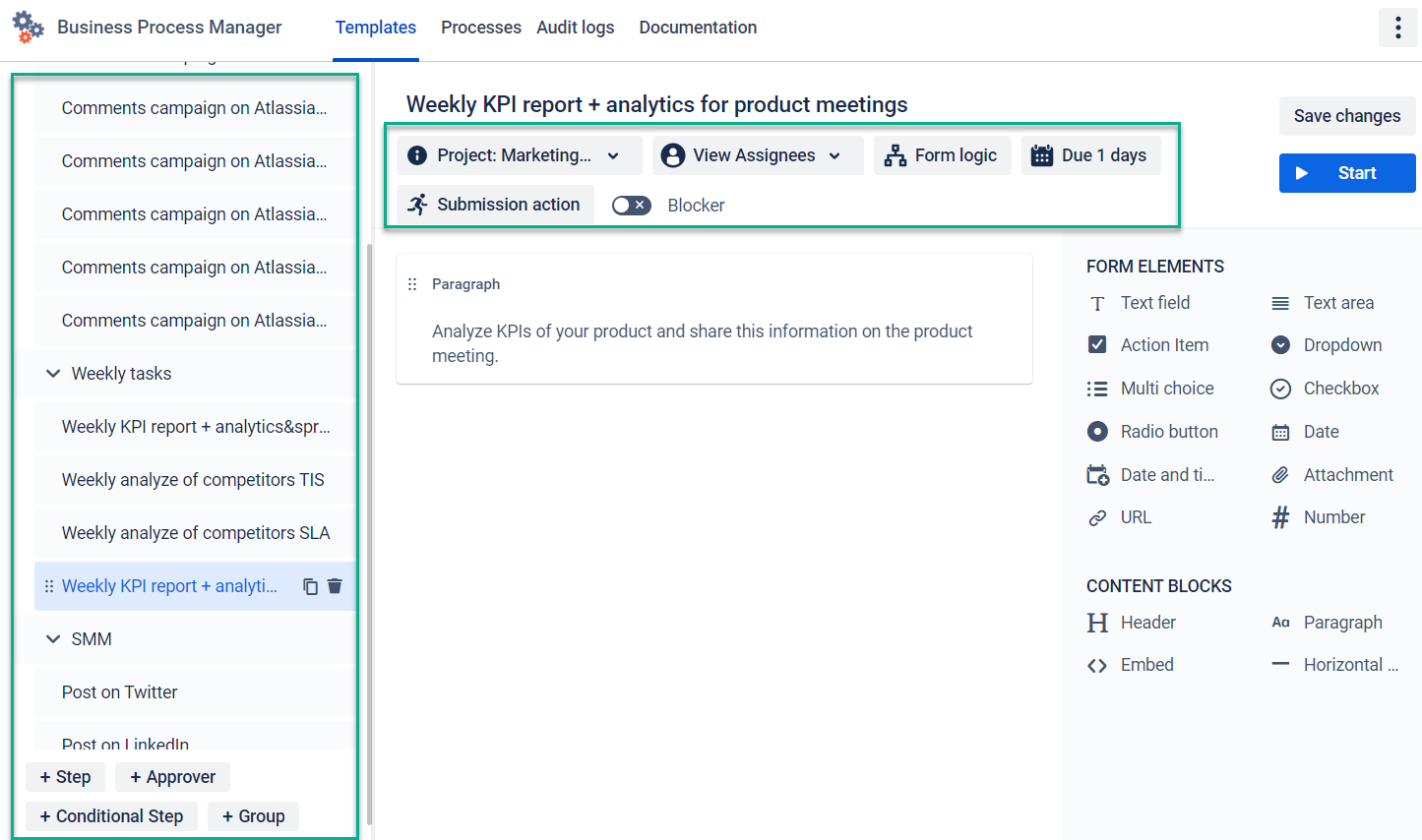1422x840 pixels.
Task: Click the Business Process Manager gear logo
Action: (x=28, y=28)
